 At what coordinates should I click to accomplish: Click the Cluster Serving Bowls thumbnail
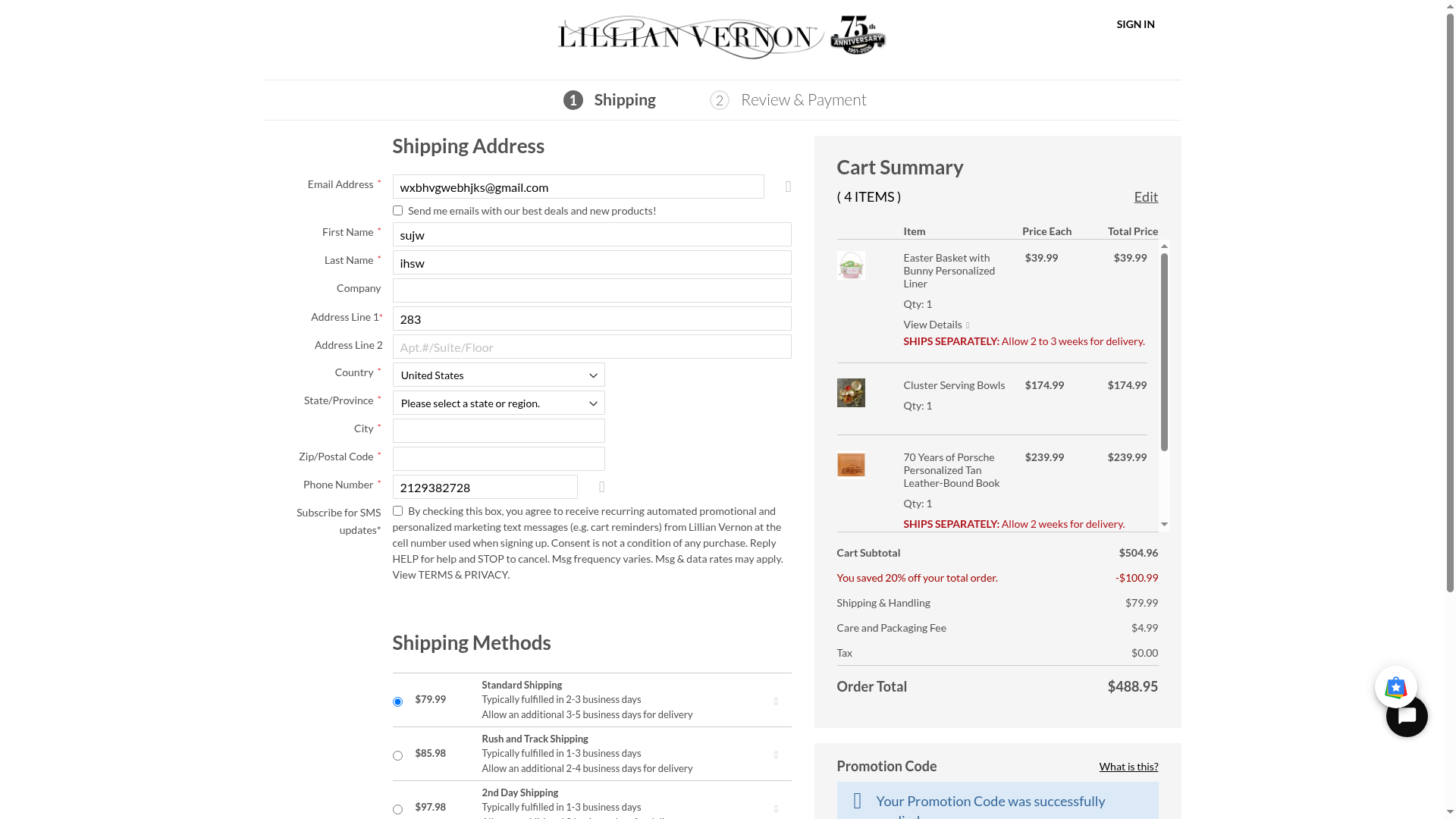click(850, 393)
